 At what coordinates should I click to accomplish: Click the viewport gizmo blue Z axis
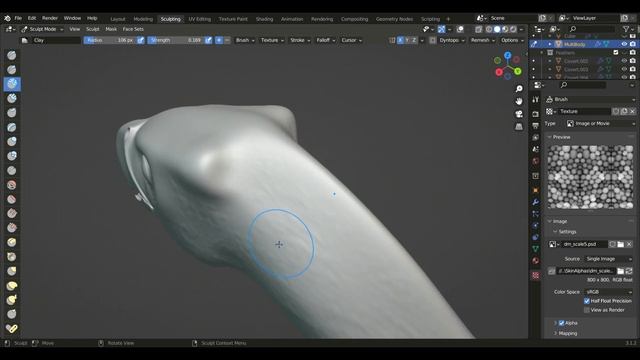click(x=507, y=55)
